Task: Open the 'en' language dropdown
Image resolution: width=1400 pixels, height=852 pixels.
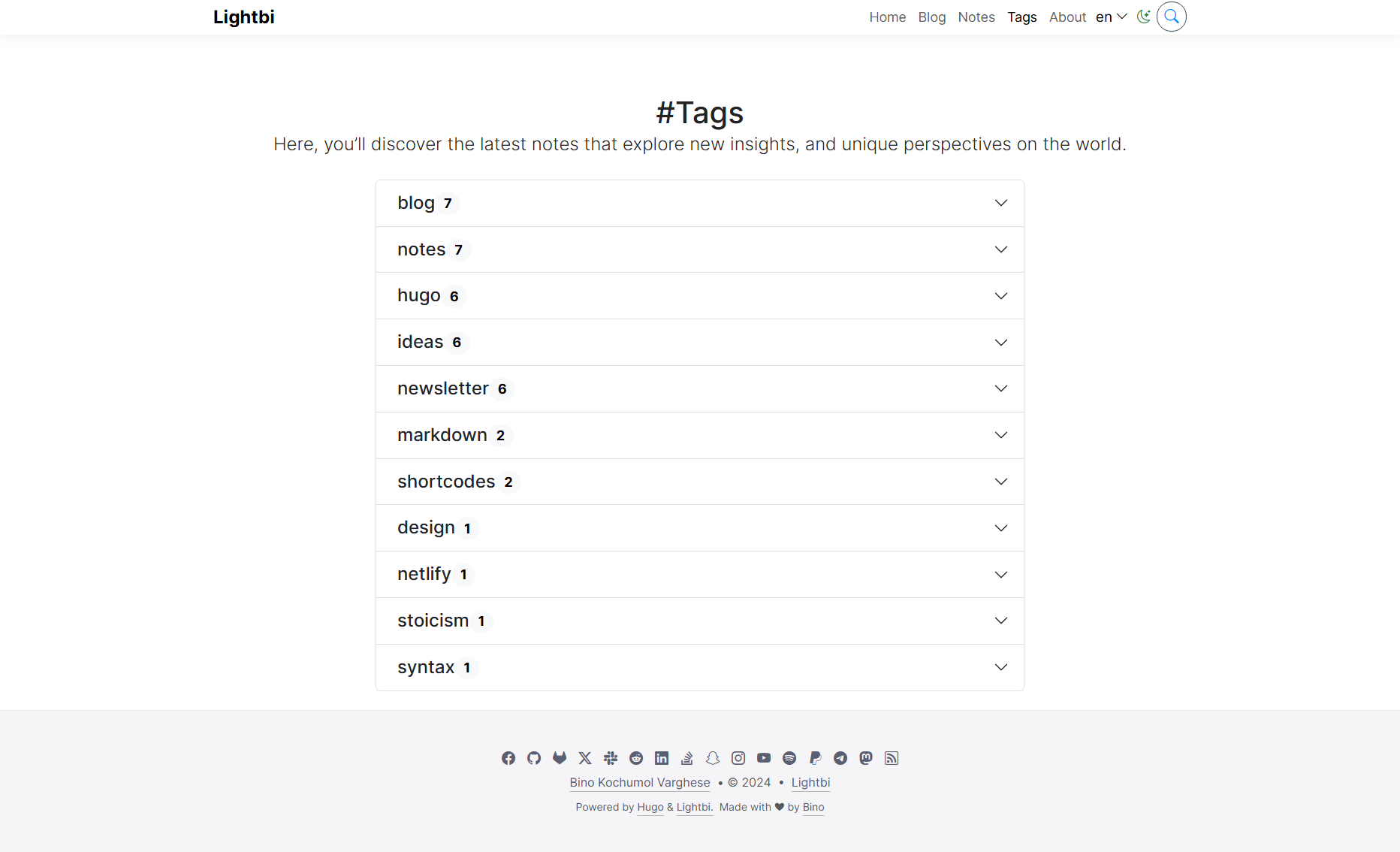Action: pyautogui.click(x=1112, y=17)
